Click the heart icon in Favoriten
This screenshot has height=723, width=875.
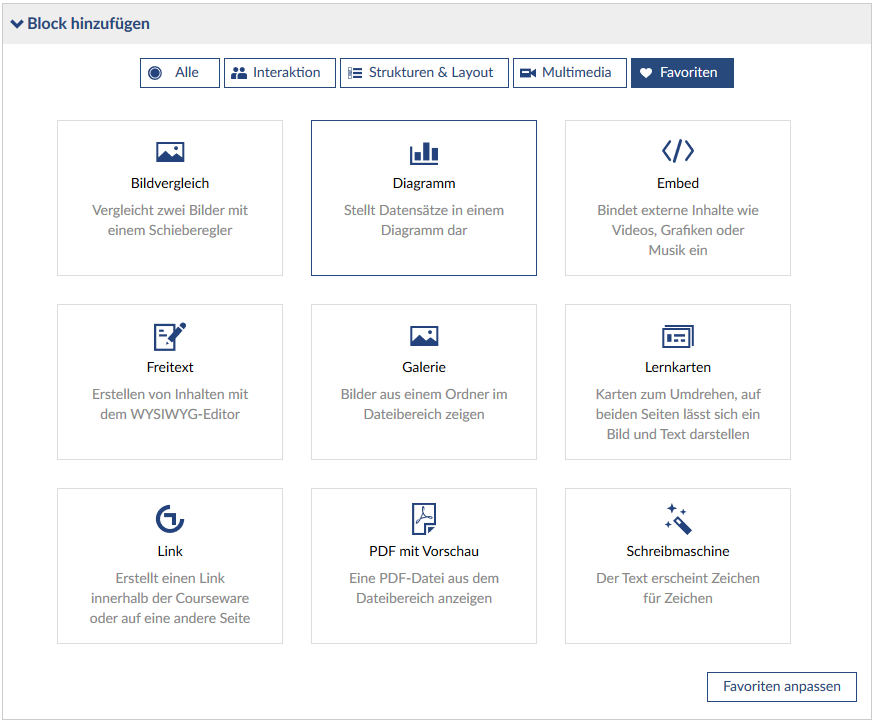tap(646, 73)
